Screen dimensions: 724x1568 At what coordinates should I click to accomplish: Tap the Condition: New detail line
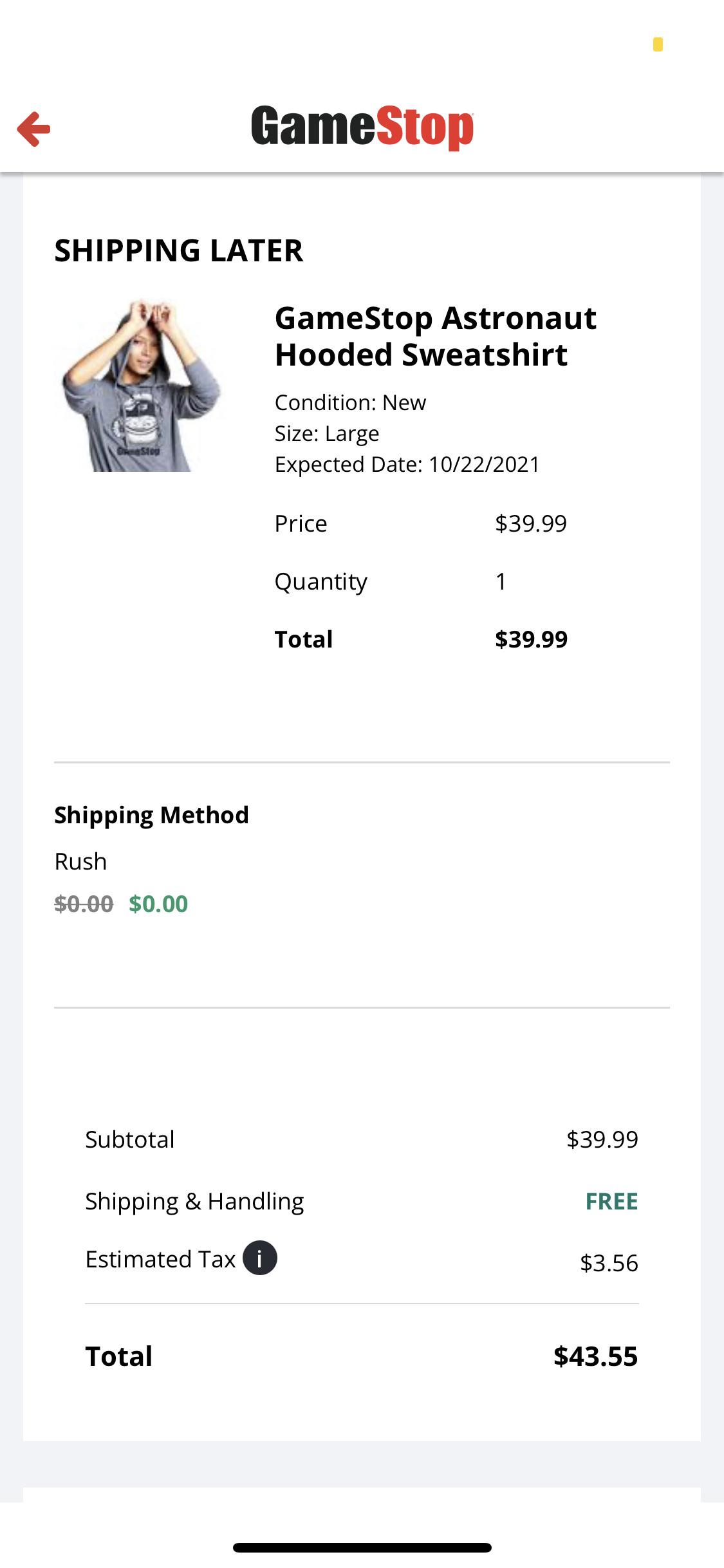350,402
